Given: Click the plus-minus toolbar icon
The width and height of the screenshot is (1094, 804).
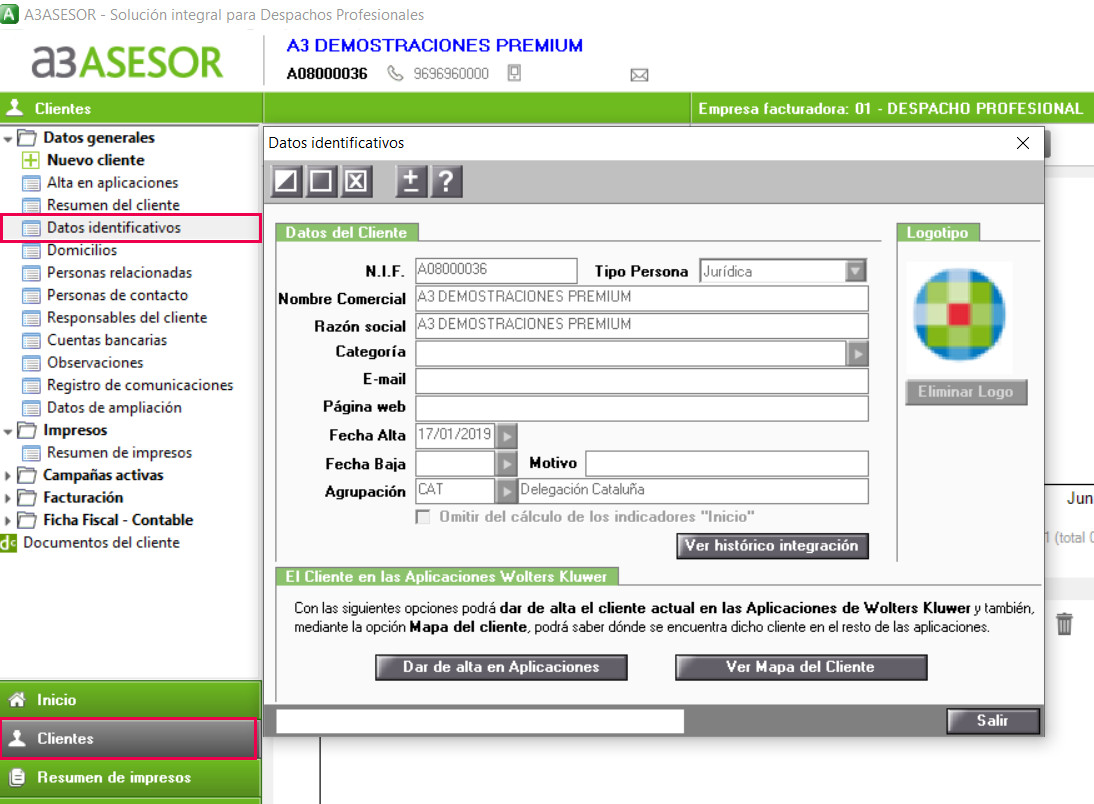Looking at the screenshot, I should point(411,181).
